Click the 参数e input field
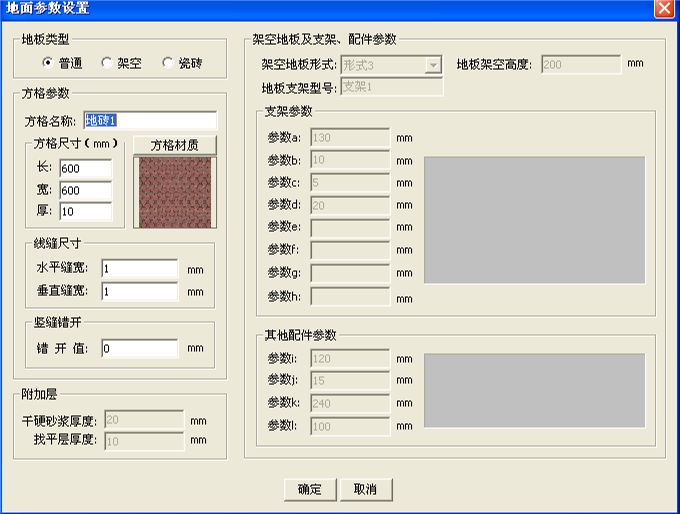The image size is (680, 514). (350, 227)
